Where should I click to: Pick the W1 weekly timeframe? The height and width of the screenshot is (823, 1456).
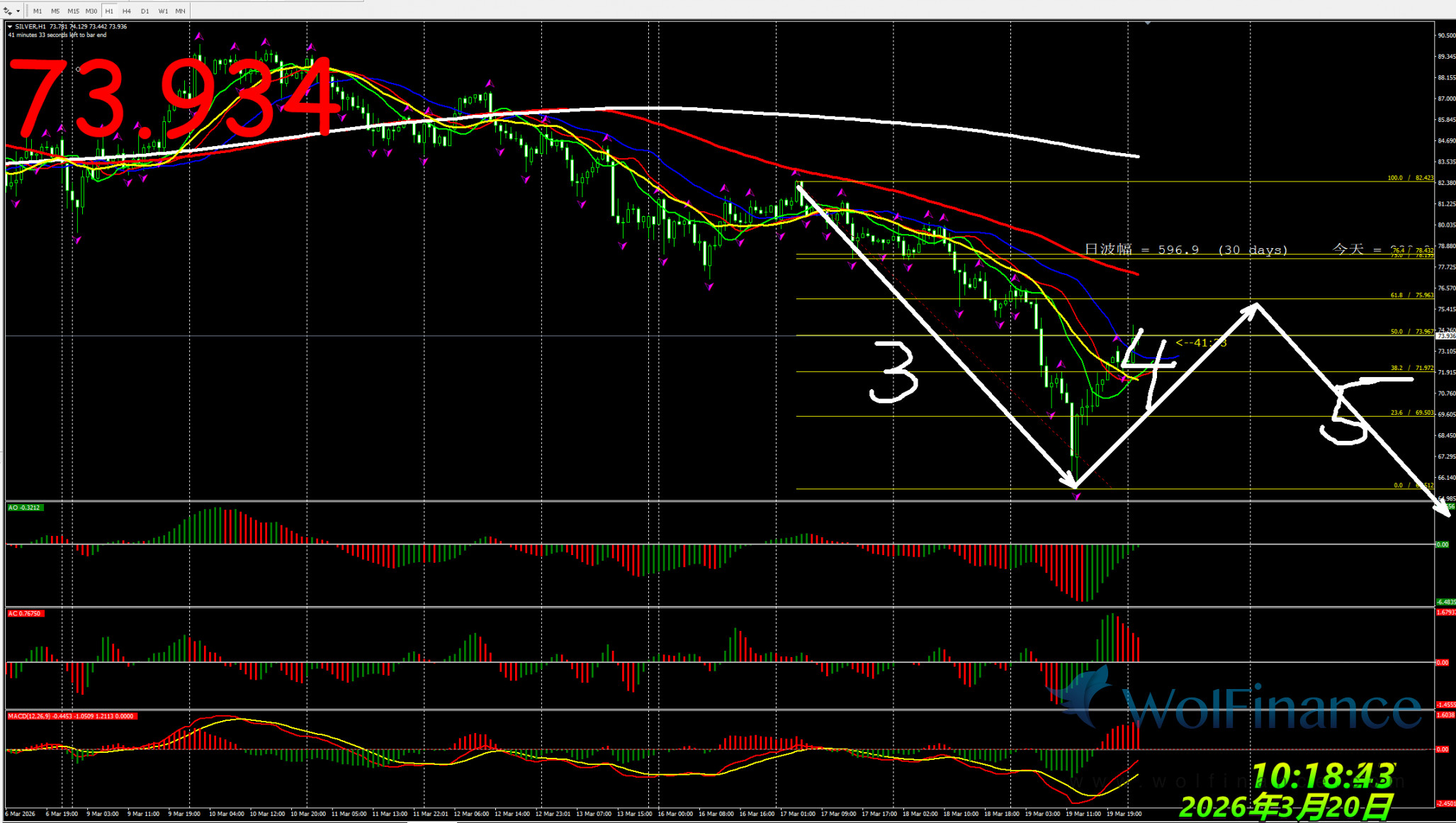tap(163, 11)
